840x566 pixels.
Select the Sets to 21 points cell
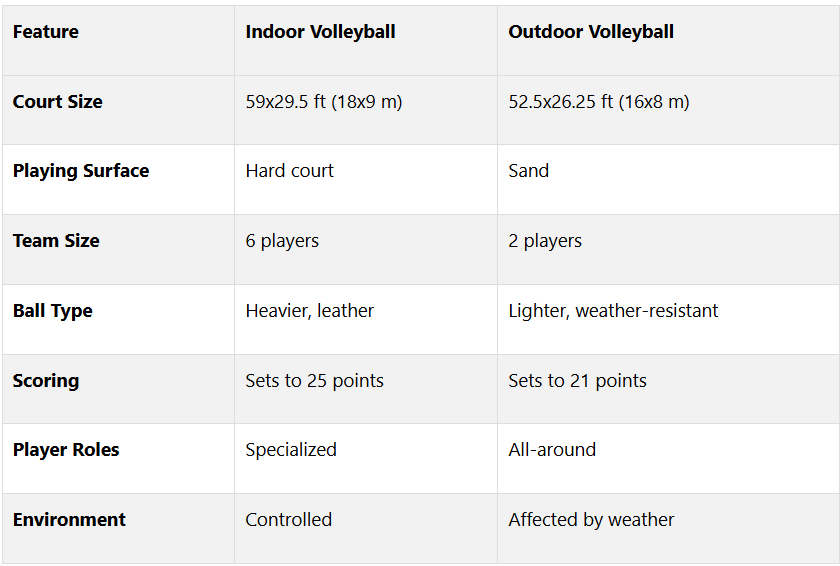click(x=577, y=381)
